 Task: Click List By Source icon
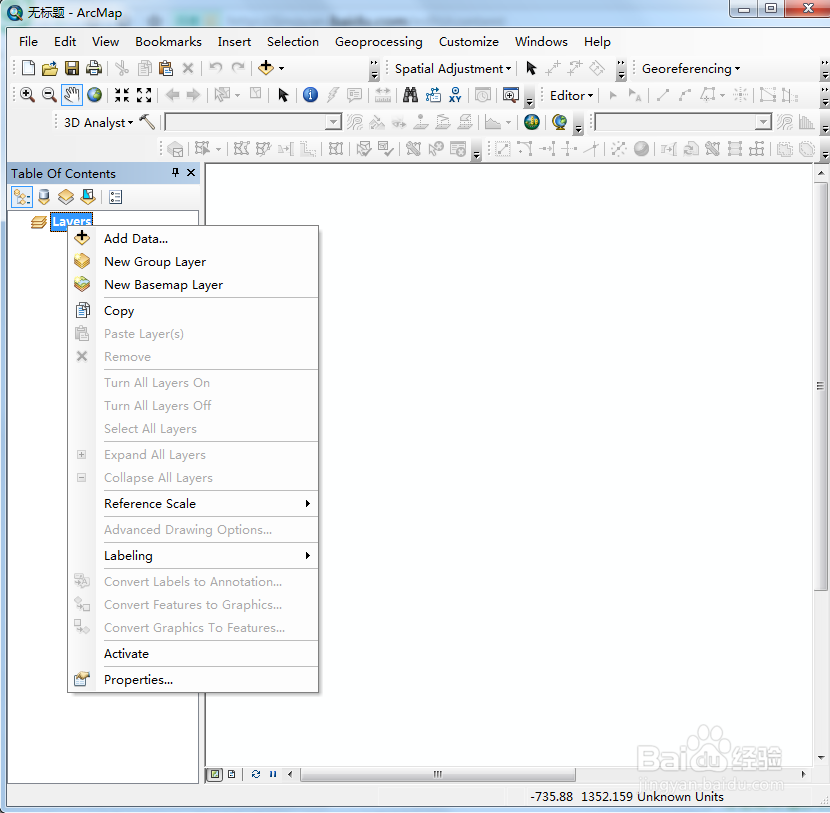click(44, 197)
